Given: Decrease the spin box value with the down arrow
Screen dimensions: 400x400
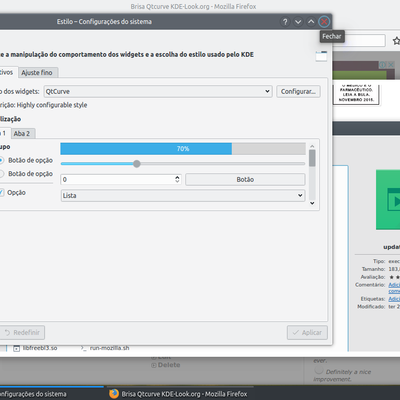Looking at the screenshot, I should click(x=177, y=182).
